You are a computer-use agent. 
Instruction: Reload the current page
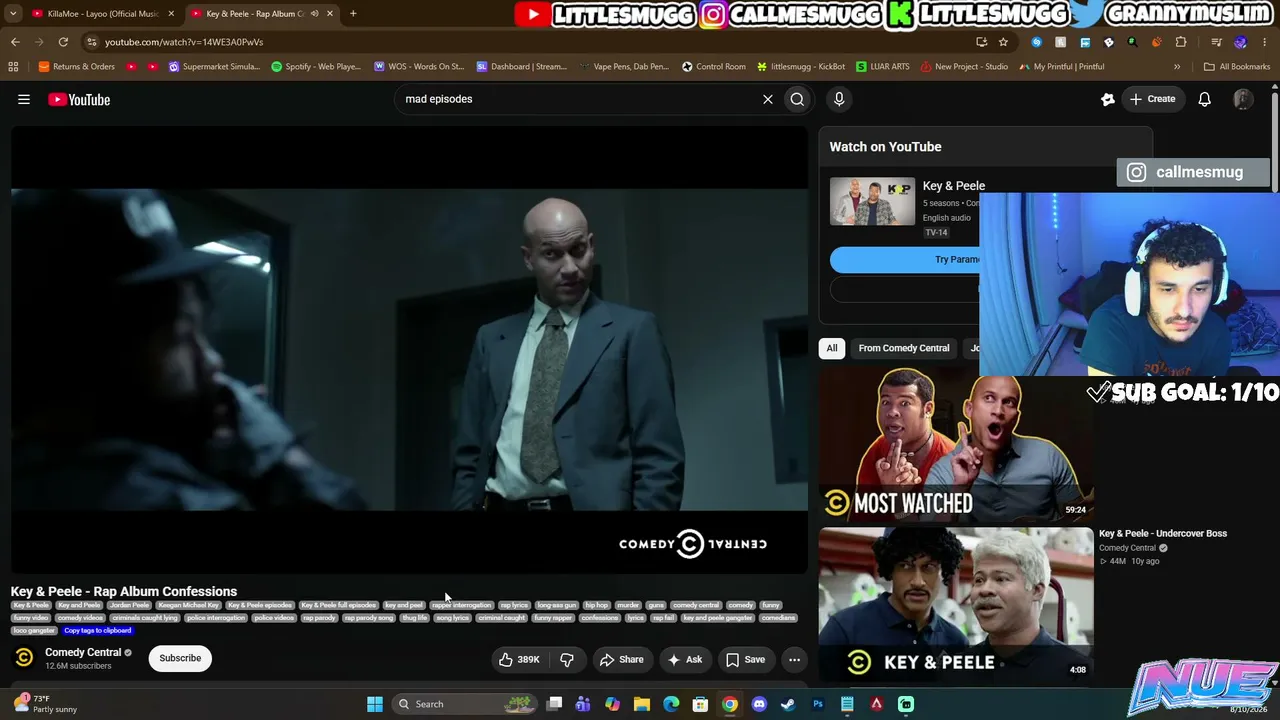pos(63,42)
